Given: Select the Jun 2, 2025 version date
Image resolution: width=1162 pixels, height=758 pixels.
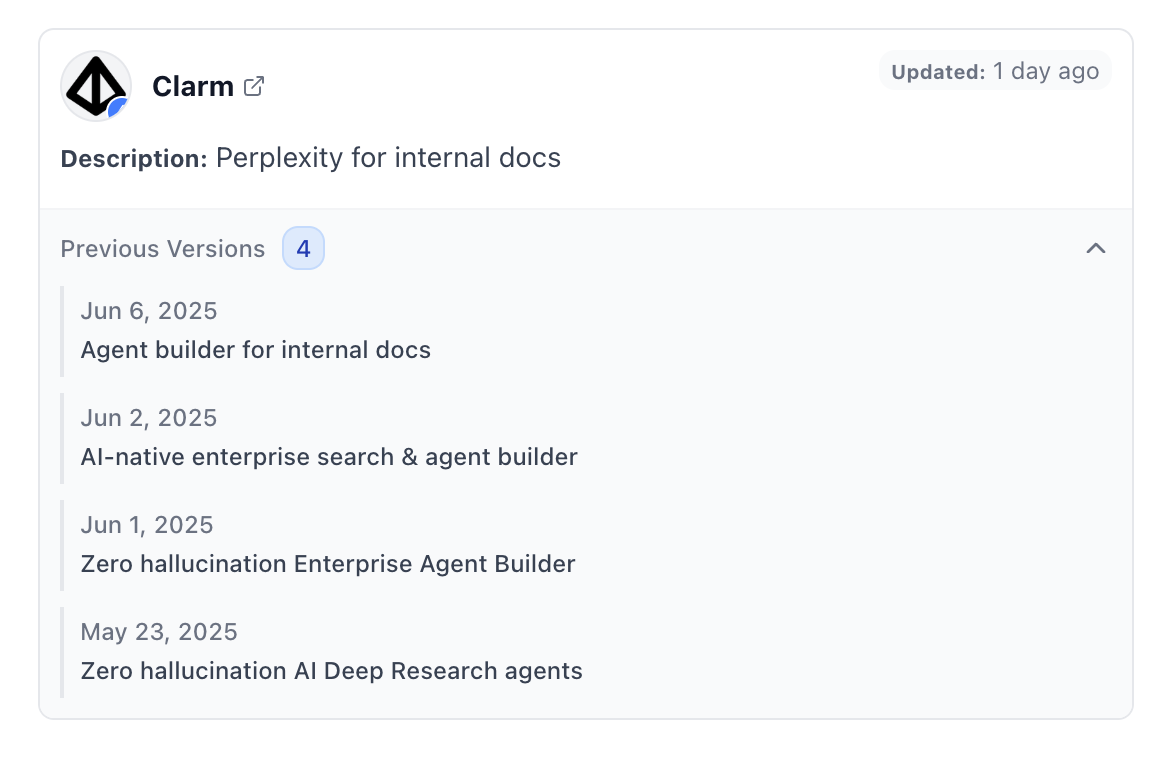Looking at the screenshot, I should 149,418.
